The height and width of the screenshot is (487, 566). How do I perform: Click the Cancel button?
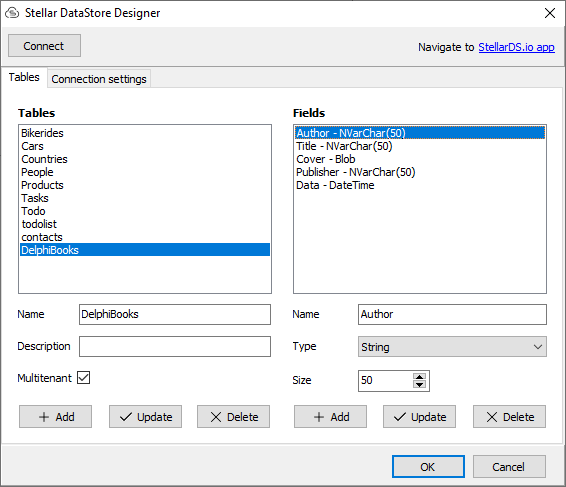point(509,467)
